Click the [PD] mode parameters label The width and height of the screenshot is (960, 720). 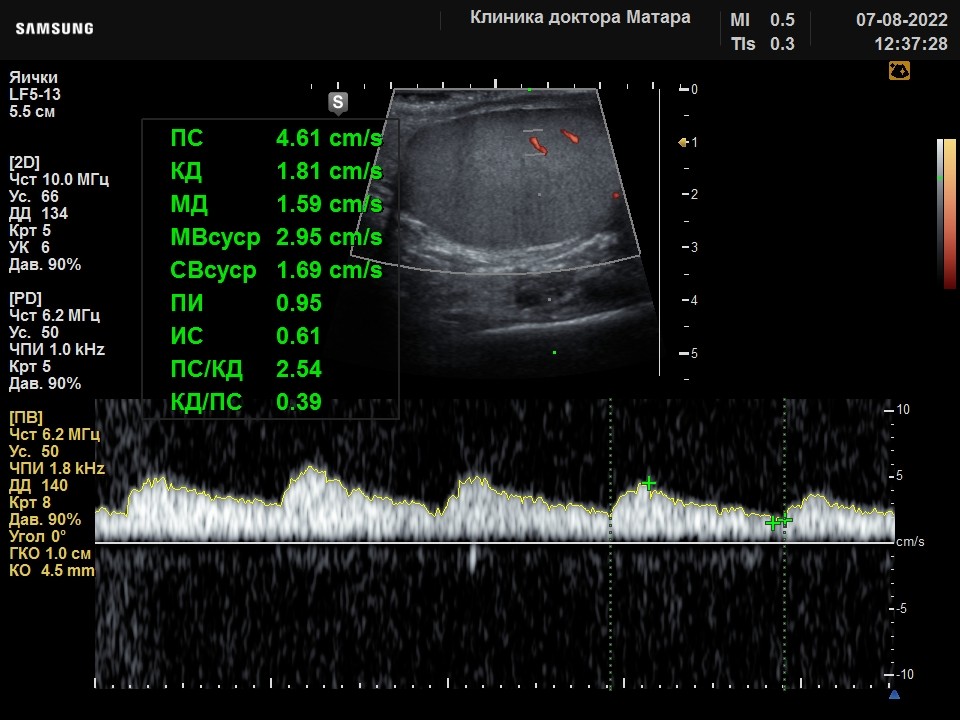click(25, 298)
